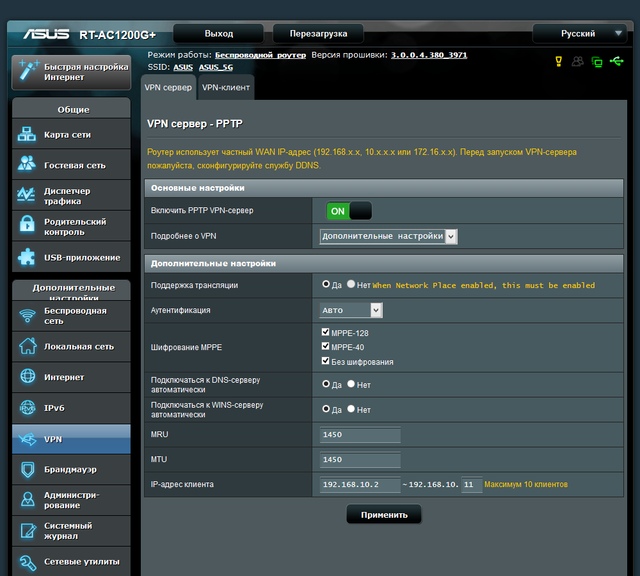This screenshot has width=640, height=576.
Task: Select Нет for Поддержка трансляции
Action: click(x=351, y=285)
